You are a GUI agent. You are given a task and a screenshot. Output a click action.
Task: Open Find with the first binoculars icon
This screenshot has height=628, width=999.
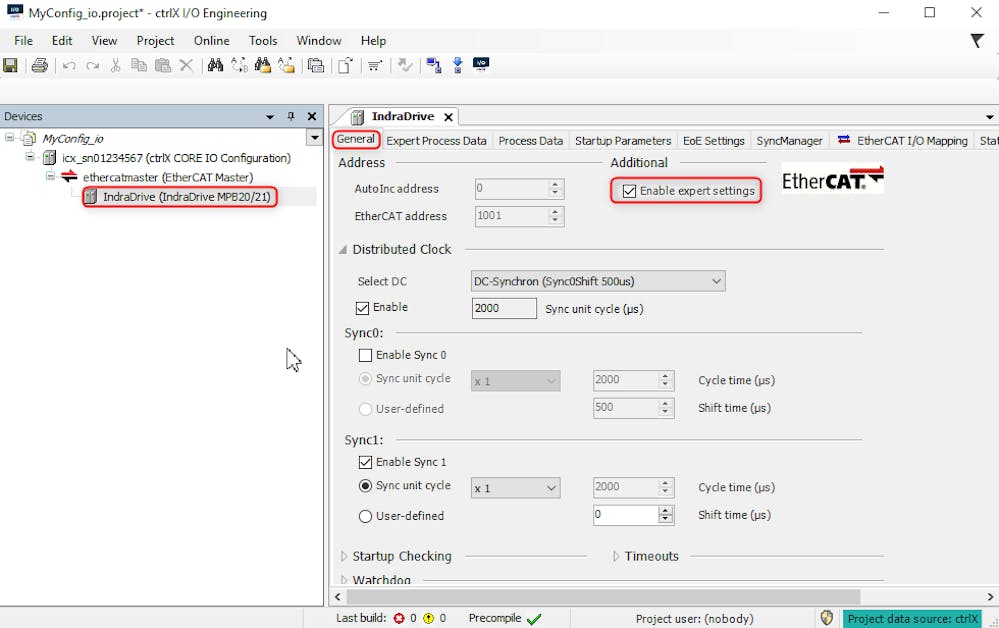tap(215, 65)
